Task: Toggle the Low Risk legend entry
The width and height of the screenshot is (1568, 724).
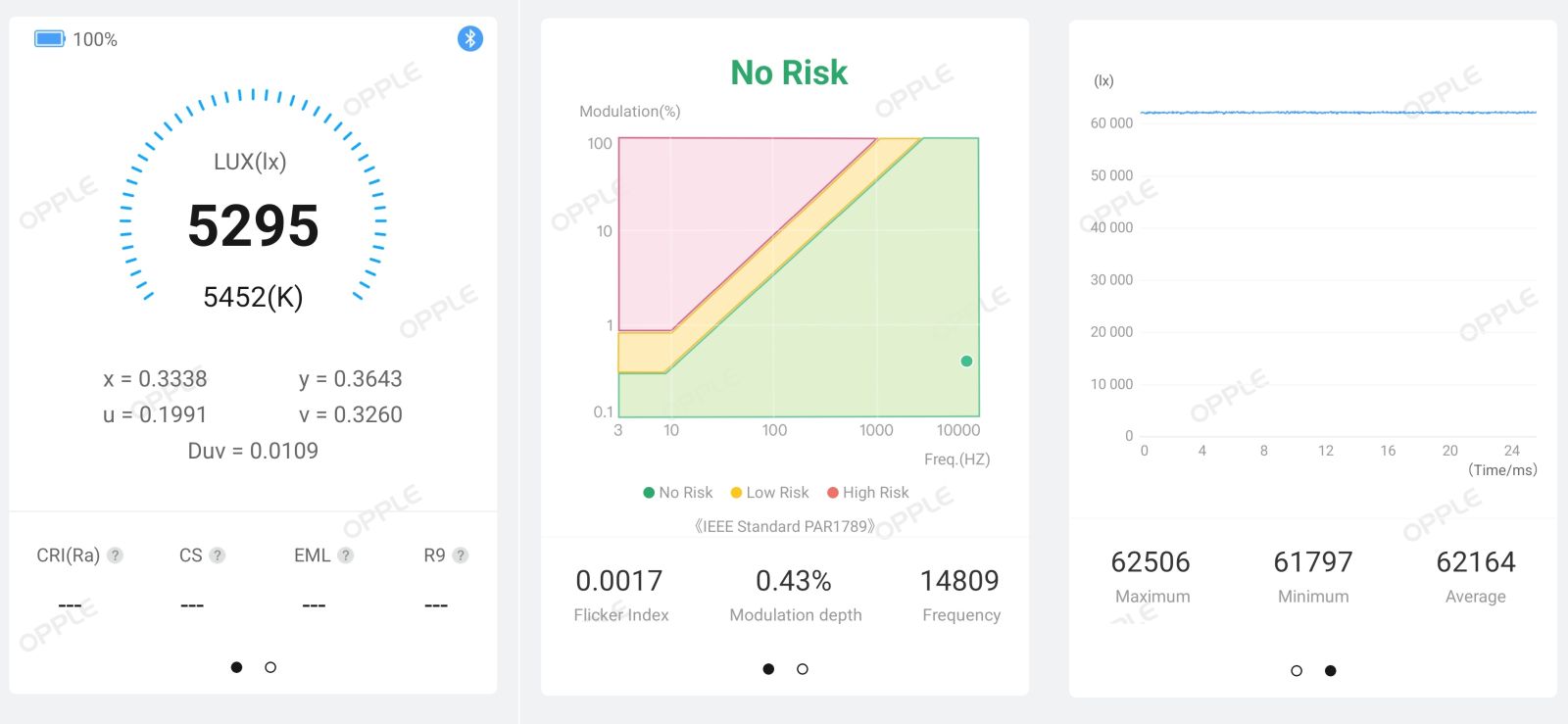Action: (x=769, y=493)
